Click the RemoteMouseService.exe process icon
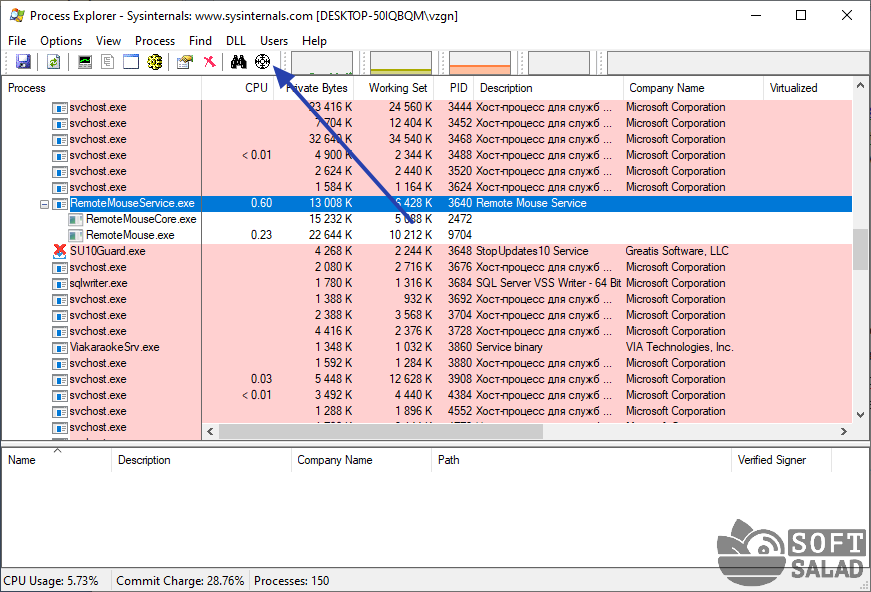871x592 pixels. 59,204
